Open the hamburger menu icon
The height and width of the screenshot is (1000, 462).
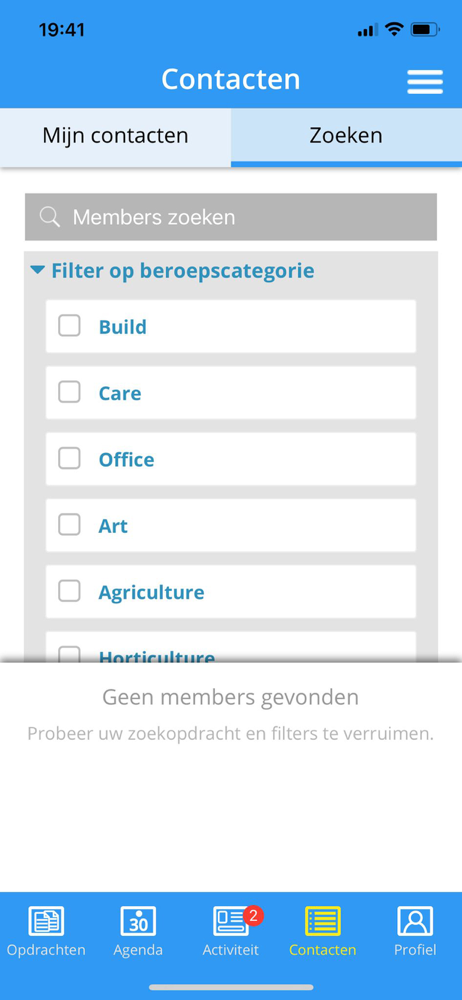425,82
